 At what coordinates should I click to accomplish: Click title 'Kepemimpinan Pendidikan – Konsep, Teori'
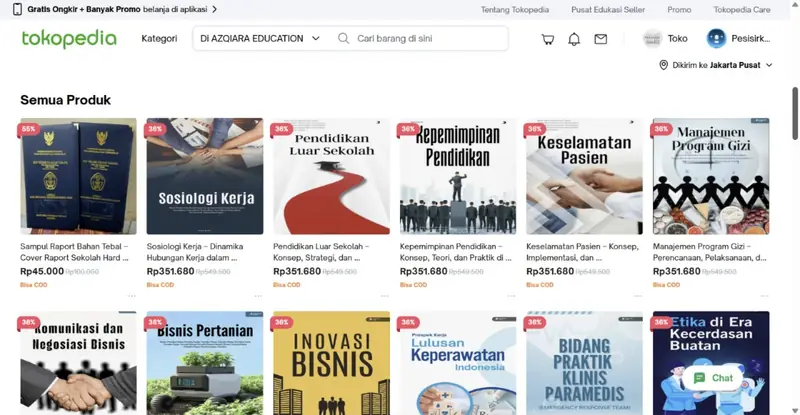456,252
